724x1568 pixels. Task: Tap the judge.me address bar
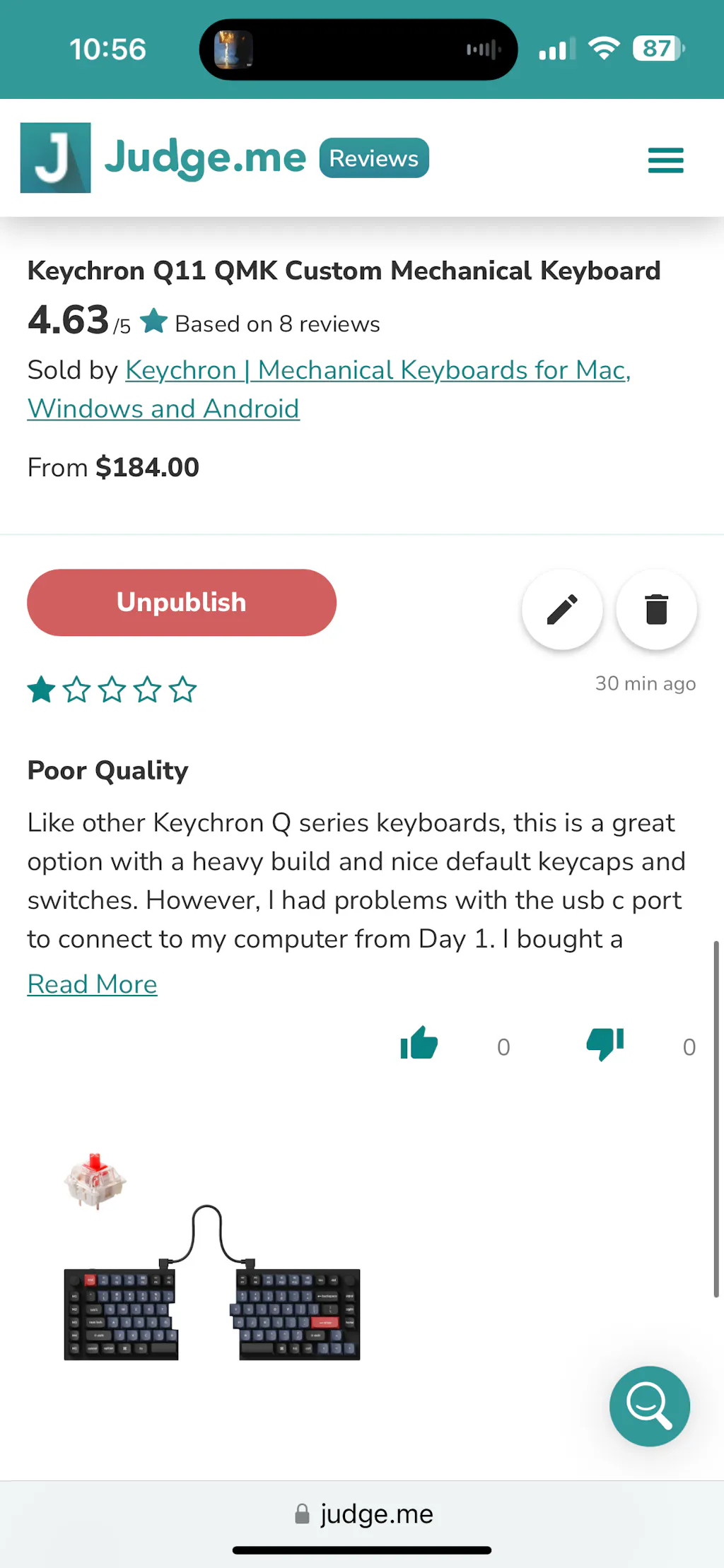coord(363,1514)
